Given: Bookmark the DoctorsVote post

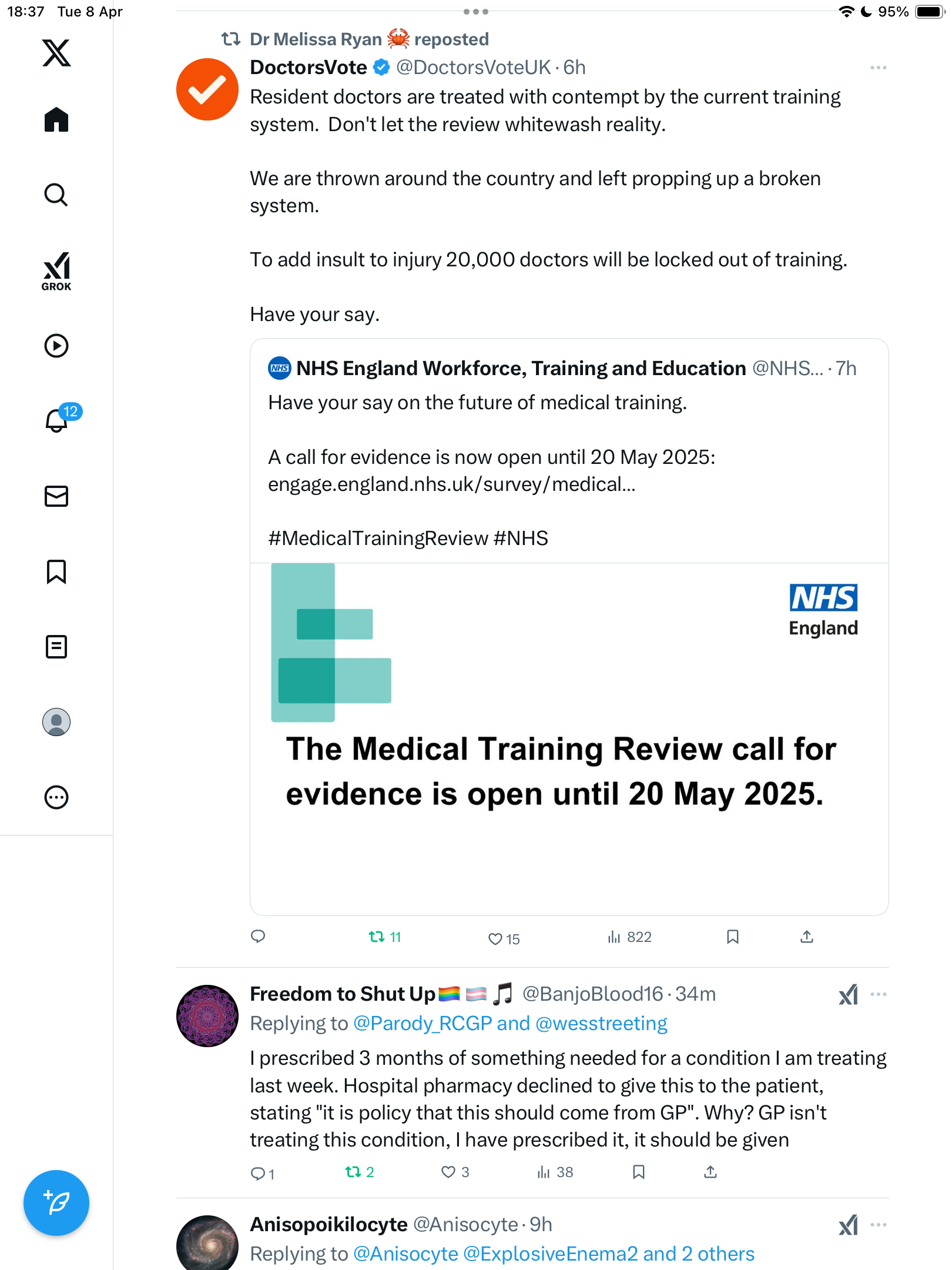Looking at the screenshot, I should [x=732, y=937].
